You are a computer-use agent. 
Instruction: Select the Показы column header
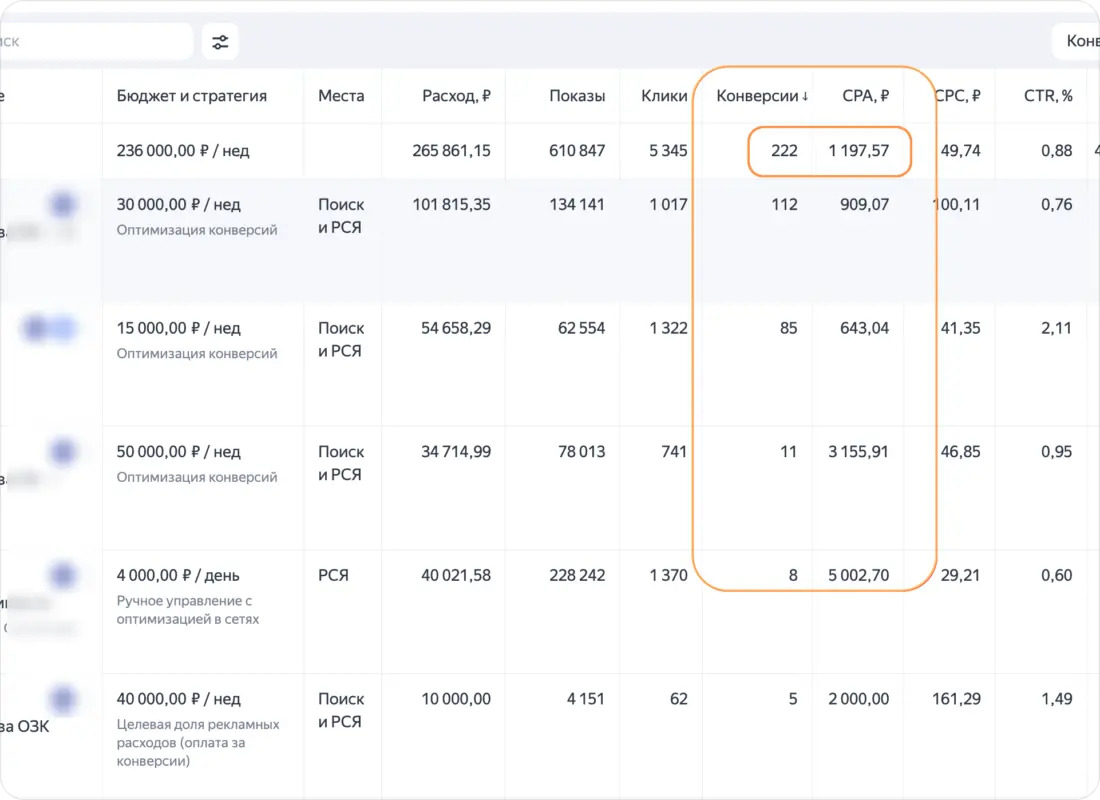point(577,96)
